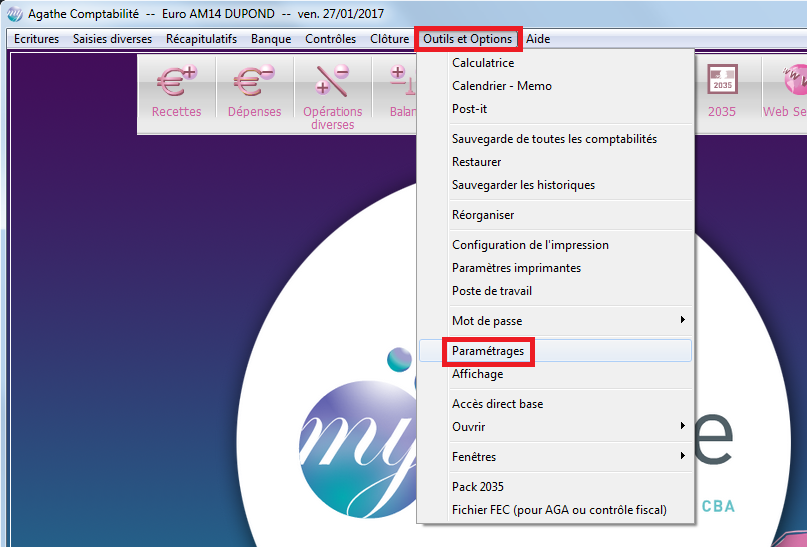Choose Sauvegarder les historiques
The image size is (807, 547).
555,185
